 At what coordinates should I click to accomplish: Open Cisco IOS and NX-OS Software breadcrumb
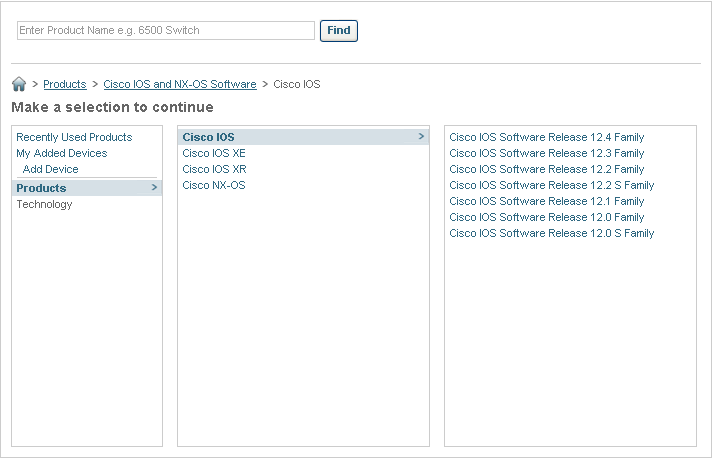coord(180,84)
